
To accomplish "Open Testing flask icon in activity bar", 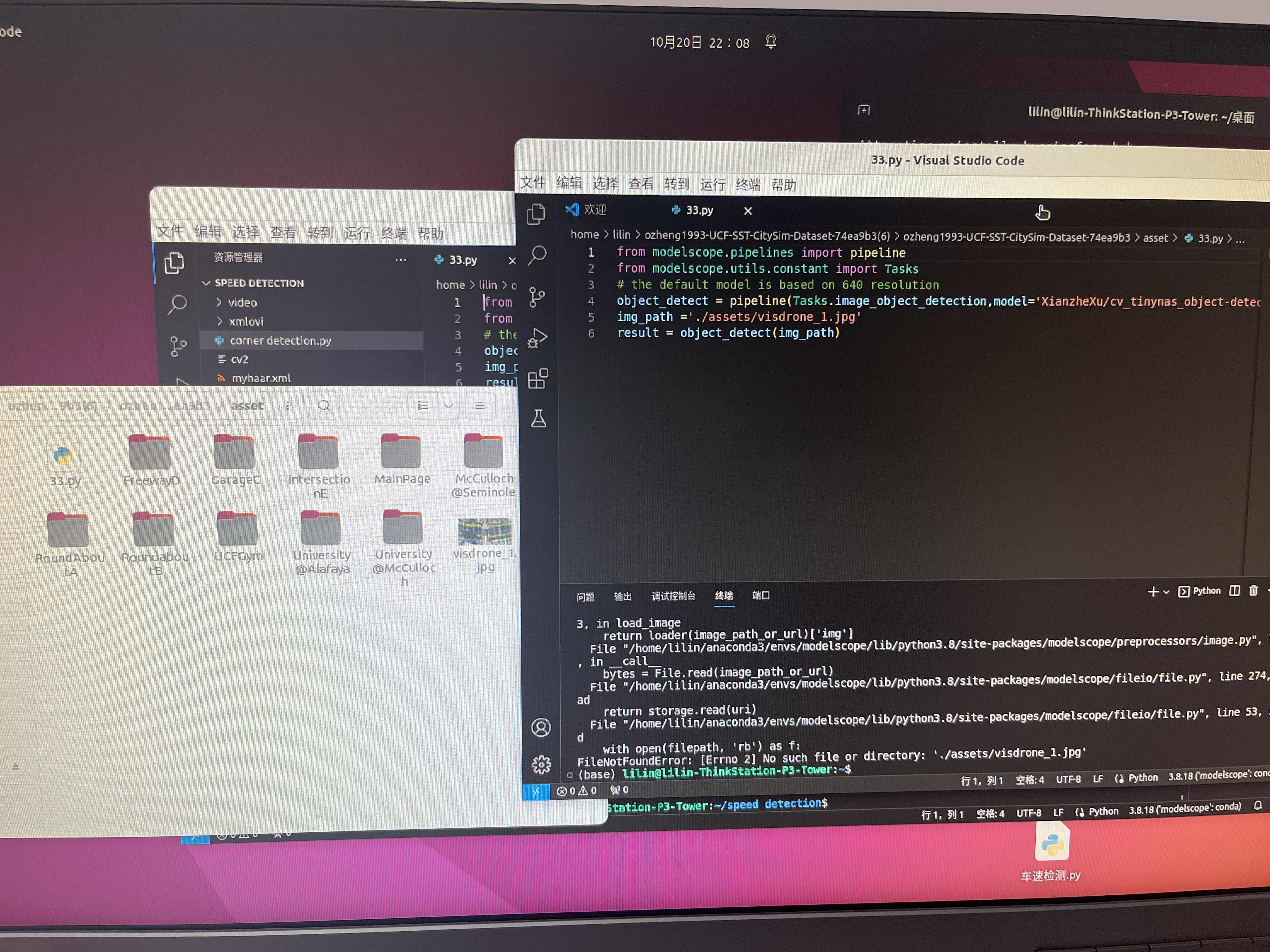I will tap(539, 419).
